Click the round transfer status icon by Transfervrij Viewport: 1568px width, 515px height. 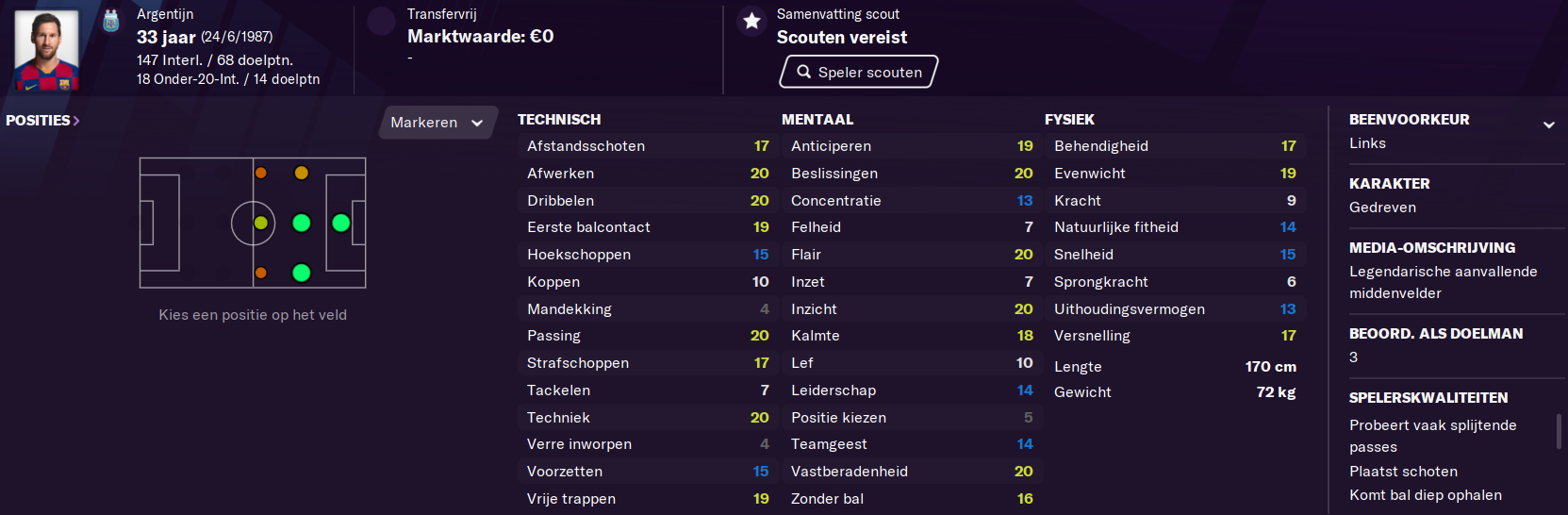click(x=381, y=21)
